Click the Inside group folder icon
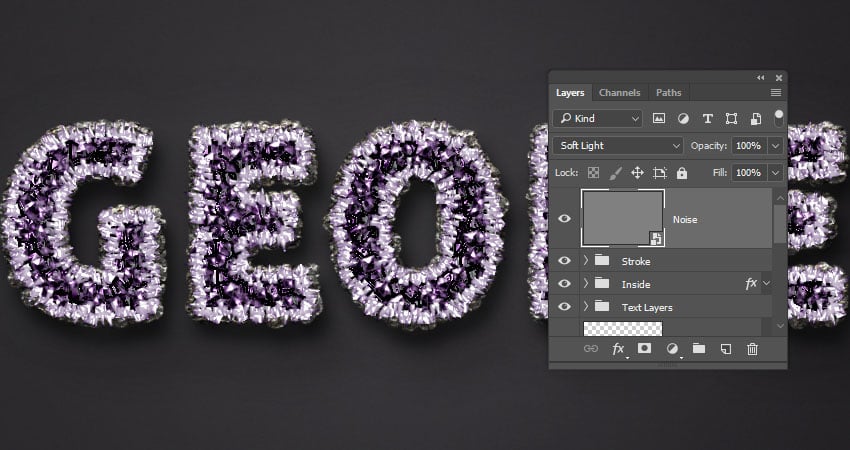Viewport: 850px width, 450px height. click(x=602, y=283)
